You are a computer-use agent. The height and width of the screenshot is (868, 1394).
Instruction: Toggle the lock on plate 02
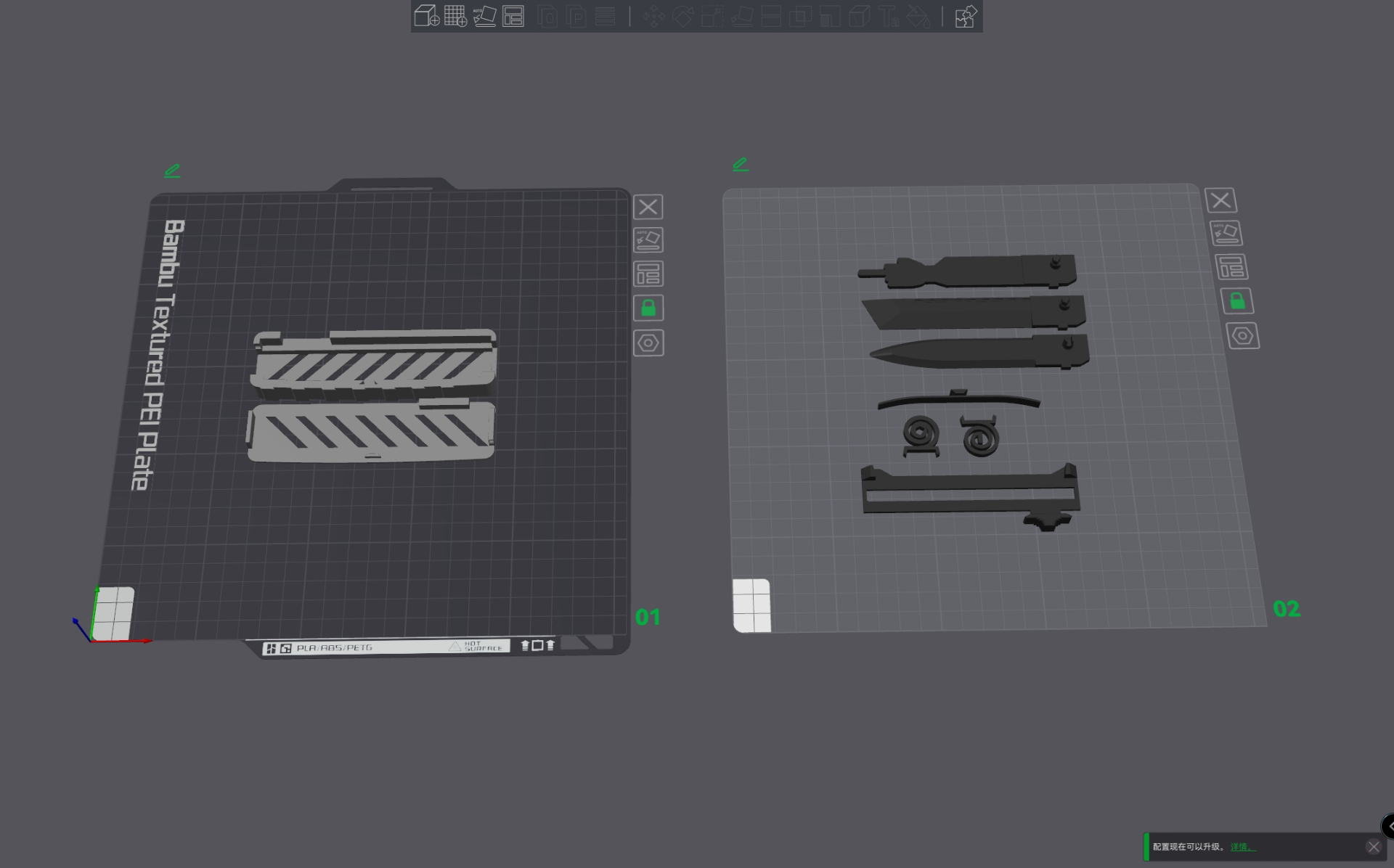pos(1238,300)
